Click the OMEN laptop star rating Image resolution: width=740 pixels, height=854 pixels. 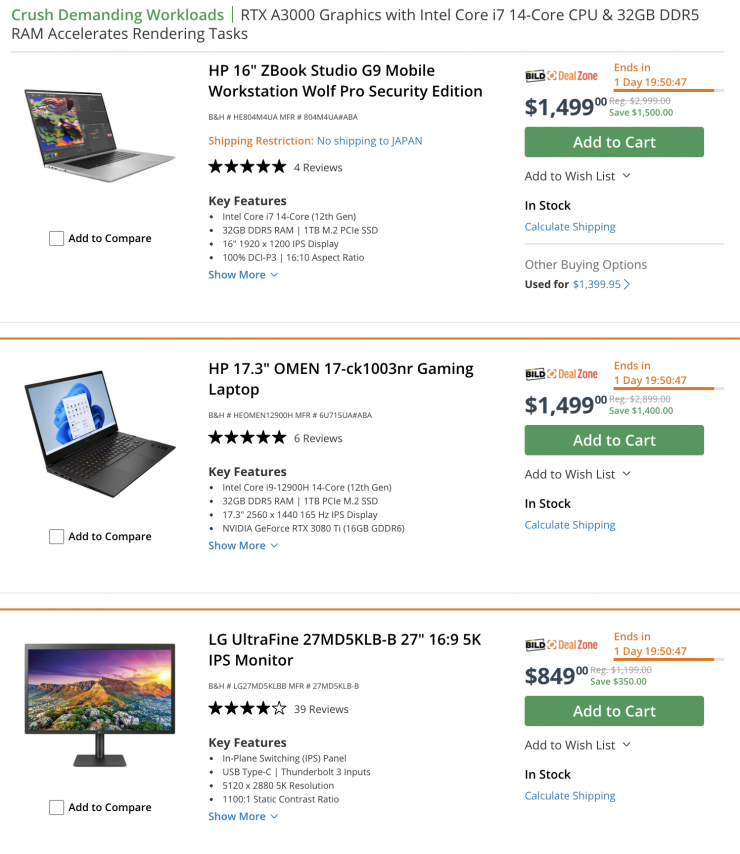pos(247,438)
